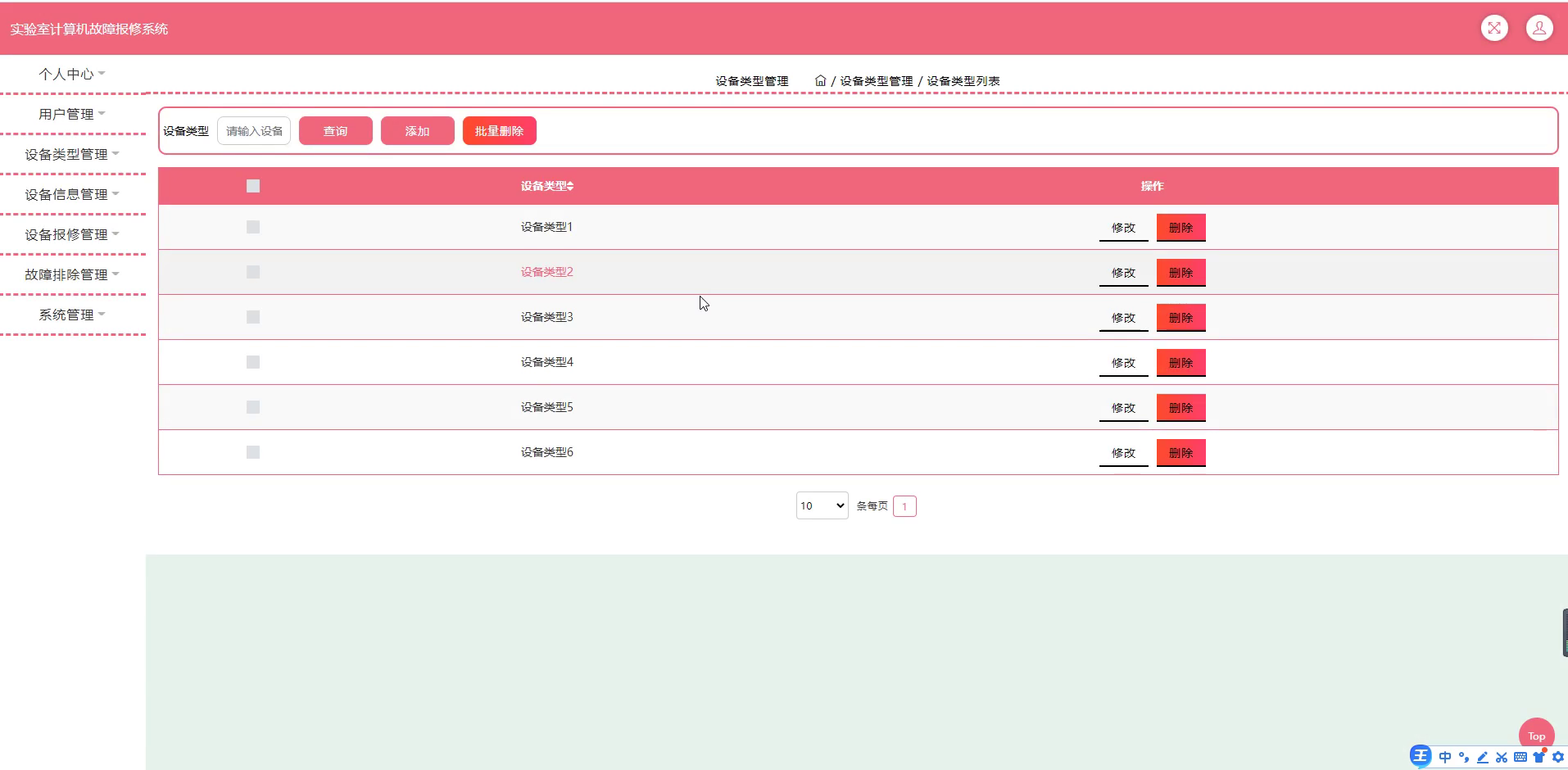Check the box for 设备类型5 row

[253, 407]
